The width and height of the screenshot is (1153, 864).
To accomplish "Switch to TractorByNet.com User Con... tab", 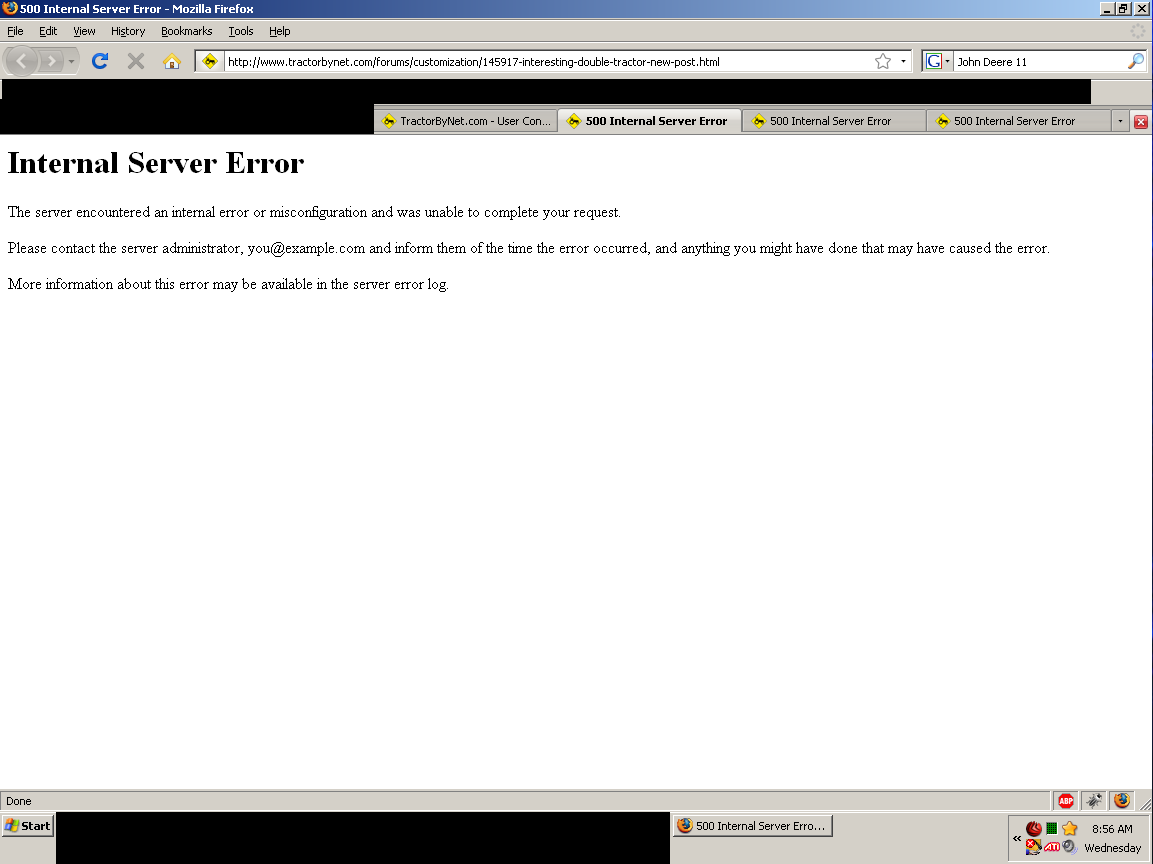I will (x=466, y=121).
